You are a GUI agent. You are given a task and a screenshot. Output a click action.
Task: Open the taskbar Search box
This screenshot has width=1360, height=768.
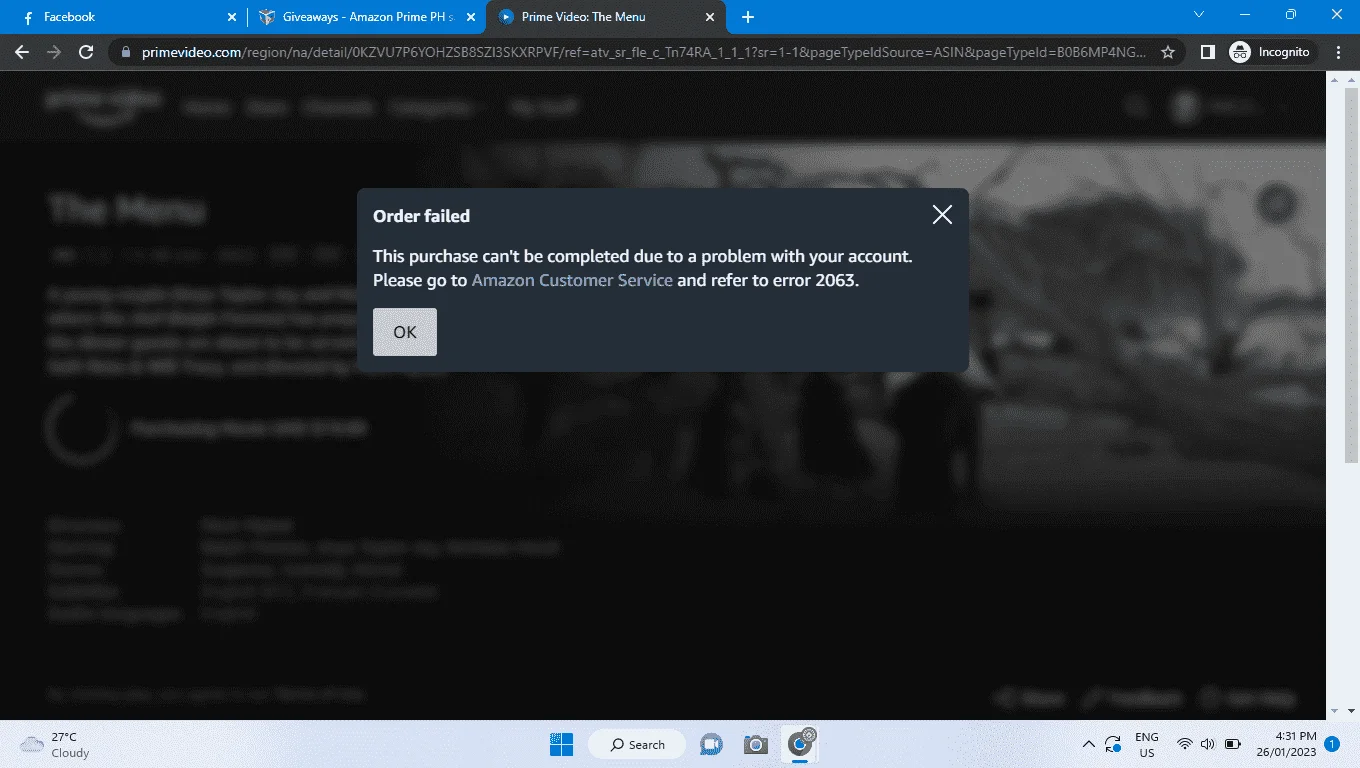point(637,744)
